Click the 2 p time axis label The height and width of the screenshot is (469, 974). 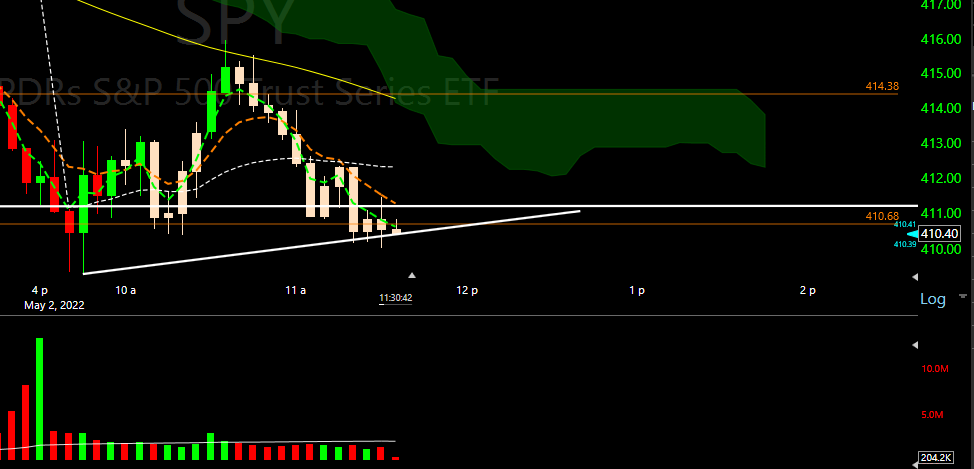[x=808, y=290]
